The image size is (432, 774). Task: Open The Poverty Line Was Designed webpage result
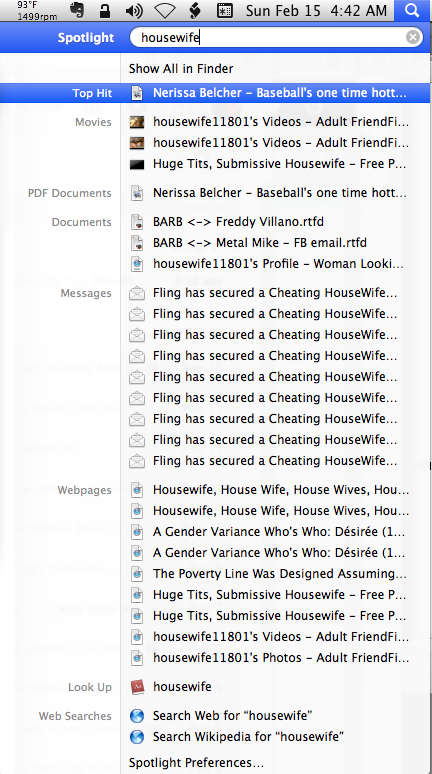point(280,574)
